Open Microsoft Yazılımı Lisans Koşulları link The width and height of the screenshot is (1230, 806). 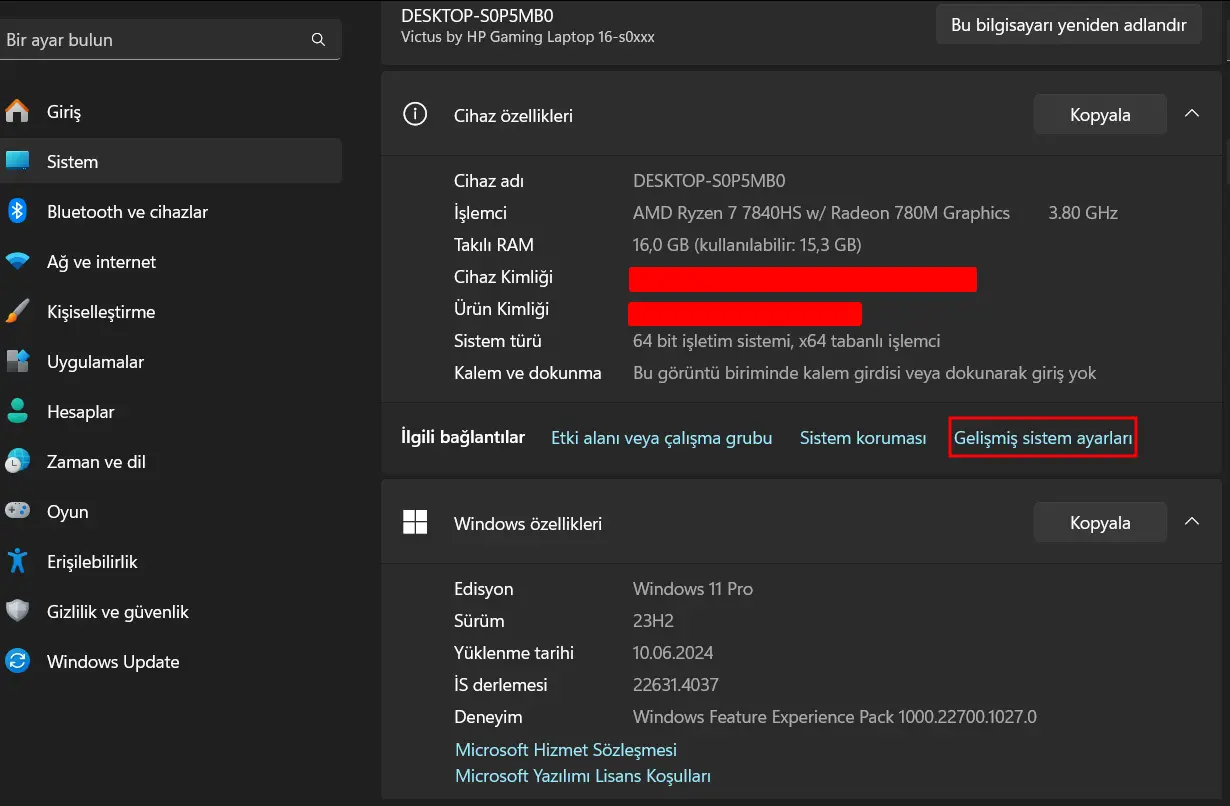[x=583, y=775]
